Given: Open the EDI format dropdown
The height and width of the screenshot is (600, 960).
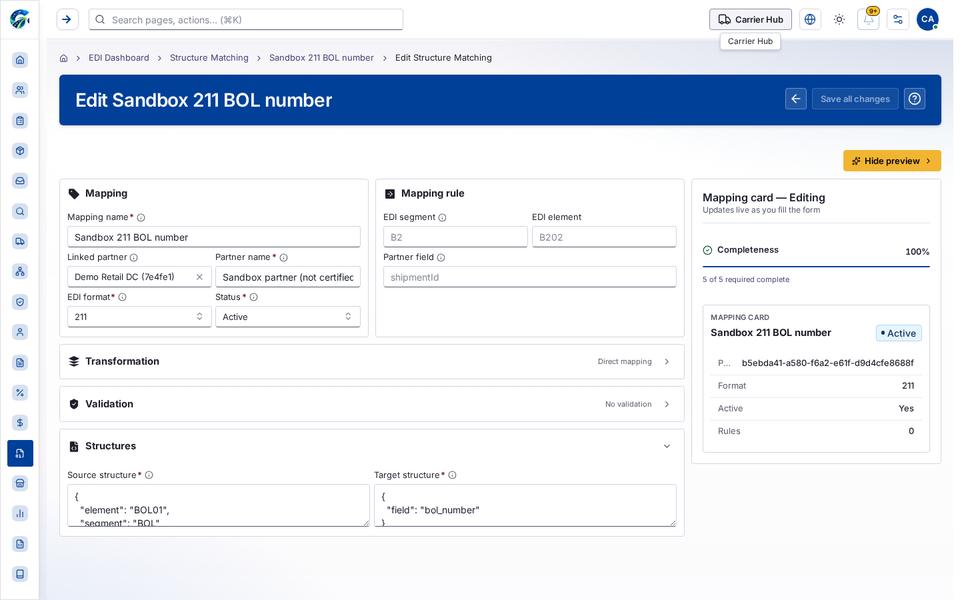Looking at the screenshot, I should pos(139,317).
